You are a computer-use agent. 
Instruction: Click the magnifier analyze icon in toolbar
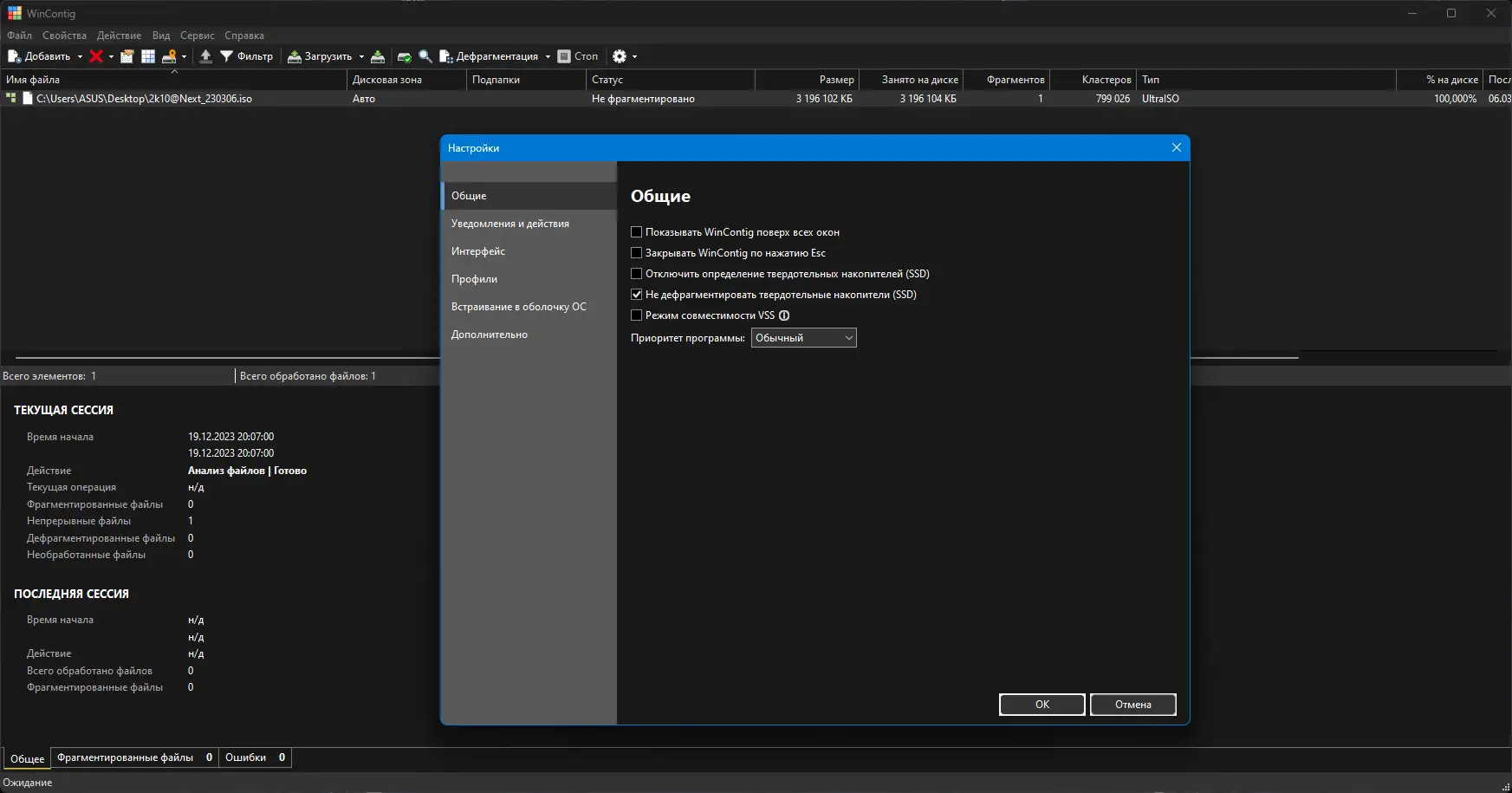[425, 56]
